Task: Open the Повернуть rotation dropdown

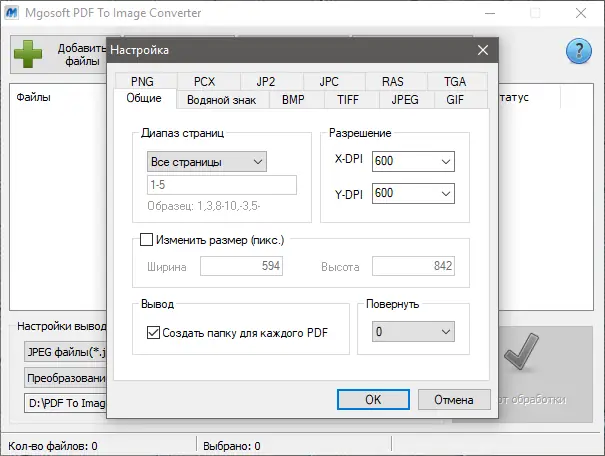Action: pyautogui.click(x=413, y=331)
